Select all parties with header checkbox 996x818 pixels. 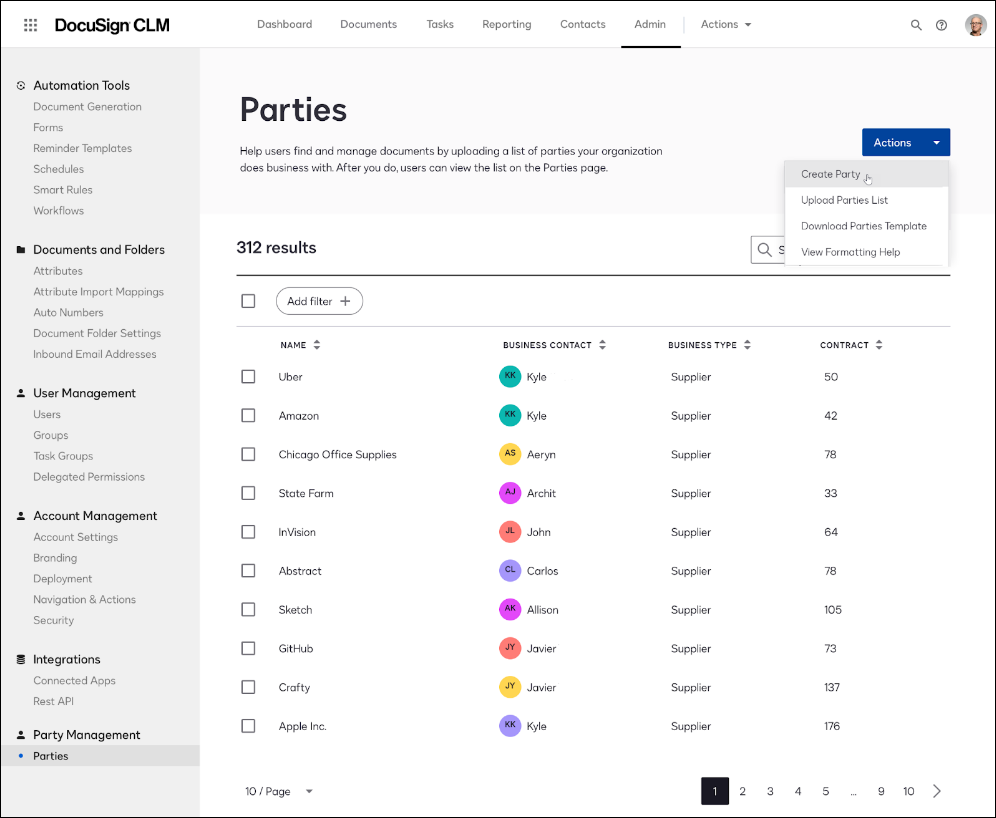(248, 301)
